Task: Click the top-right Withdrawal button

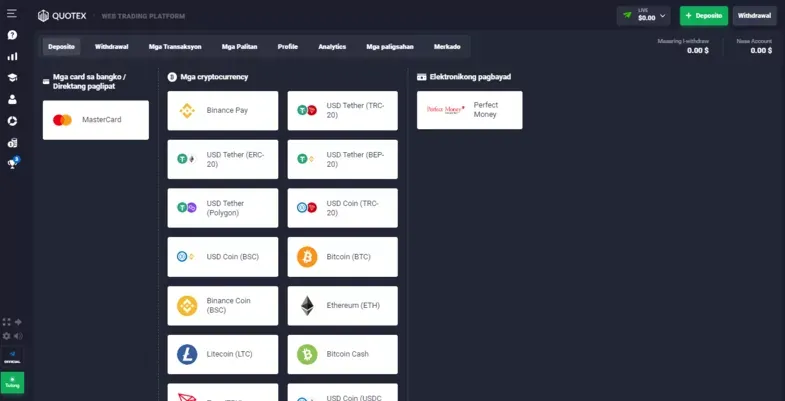Action: 754,16
